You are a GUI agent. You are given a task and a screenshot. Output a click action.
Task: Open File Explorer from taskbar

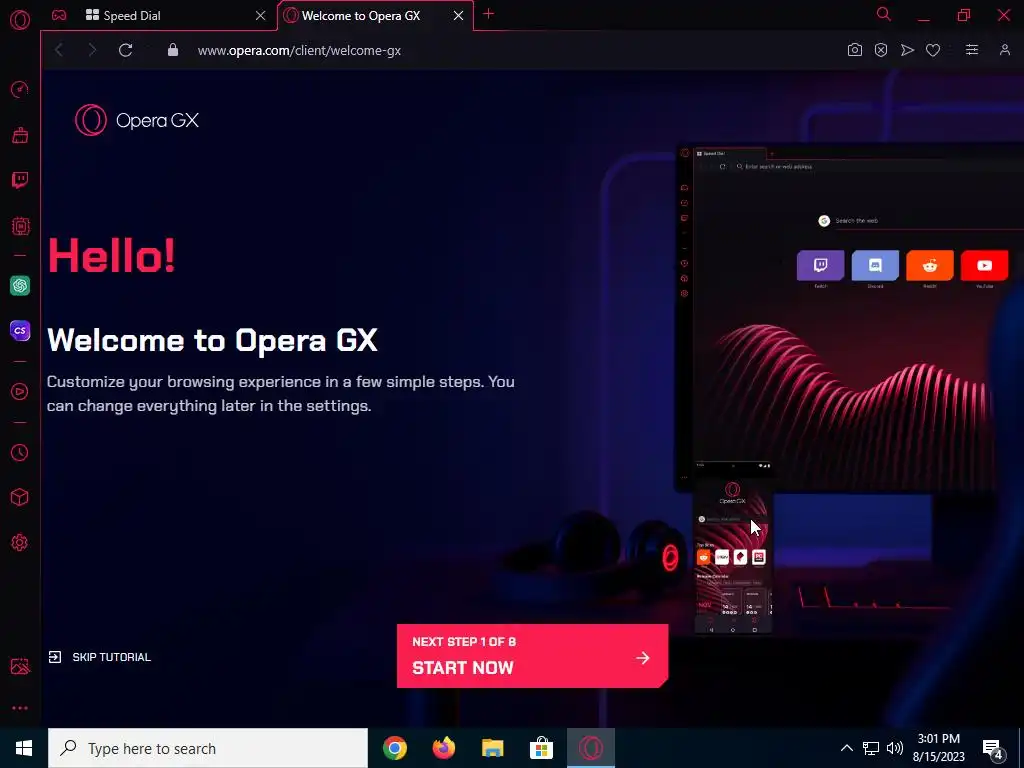pos(492,748)
